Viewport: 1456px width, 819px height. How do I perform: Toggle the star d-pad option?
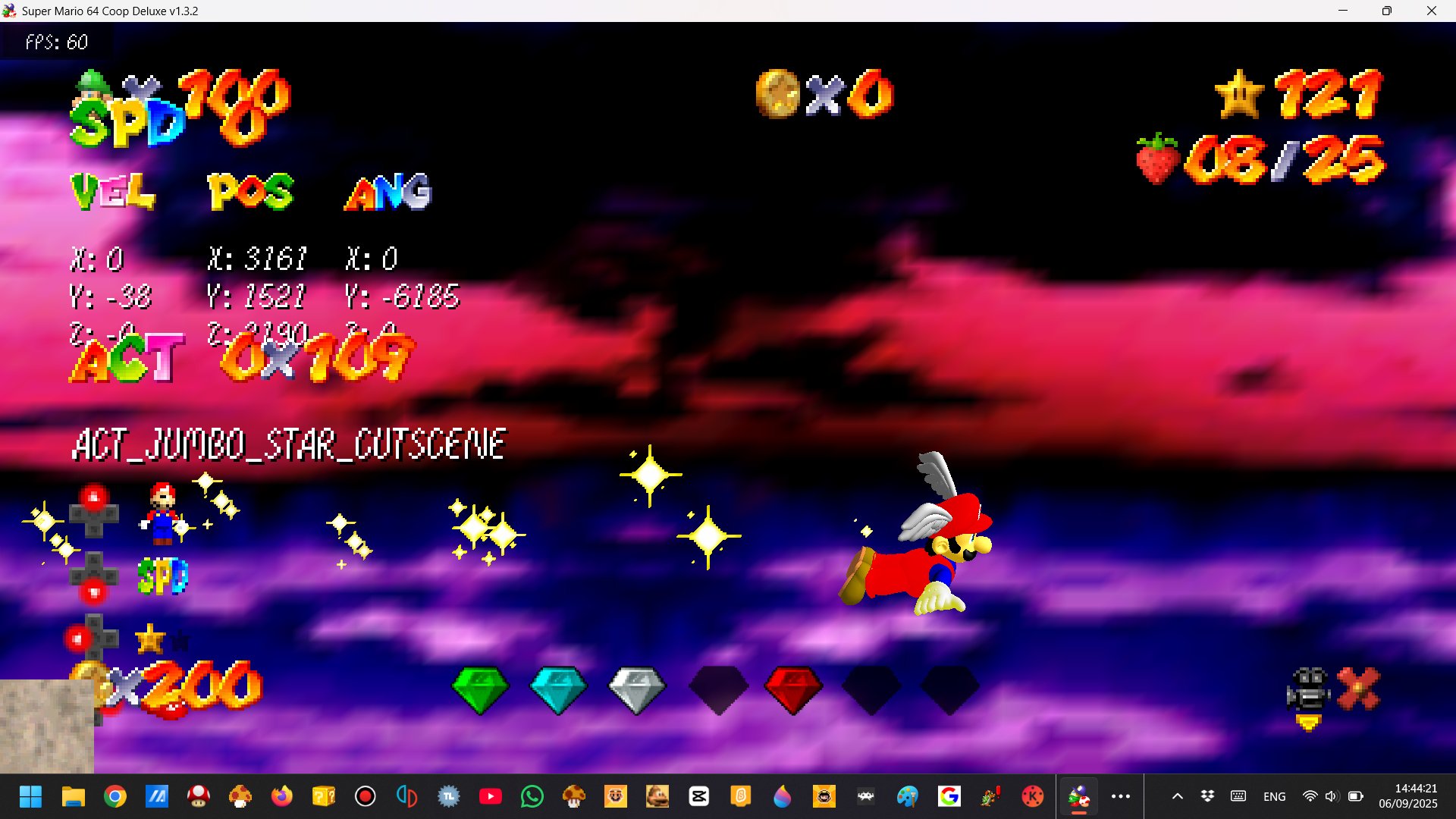coord(150,639)
